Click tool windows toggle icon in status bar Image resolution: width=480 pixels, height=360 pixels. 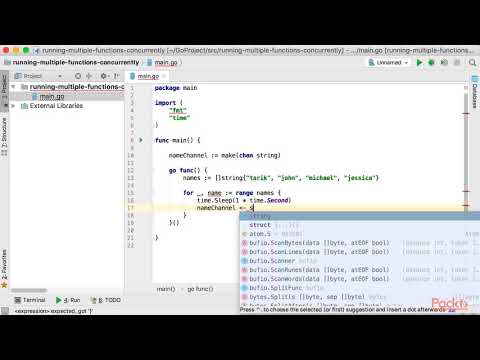click(x=5, y=311)
